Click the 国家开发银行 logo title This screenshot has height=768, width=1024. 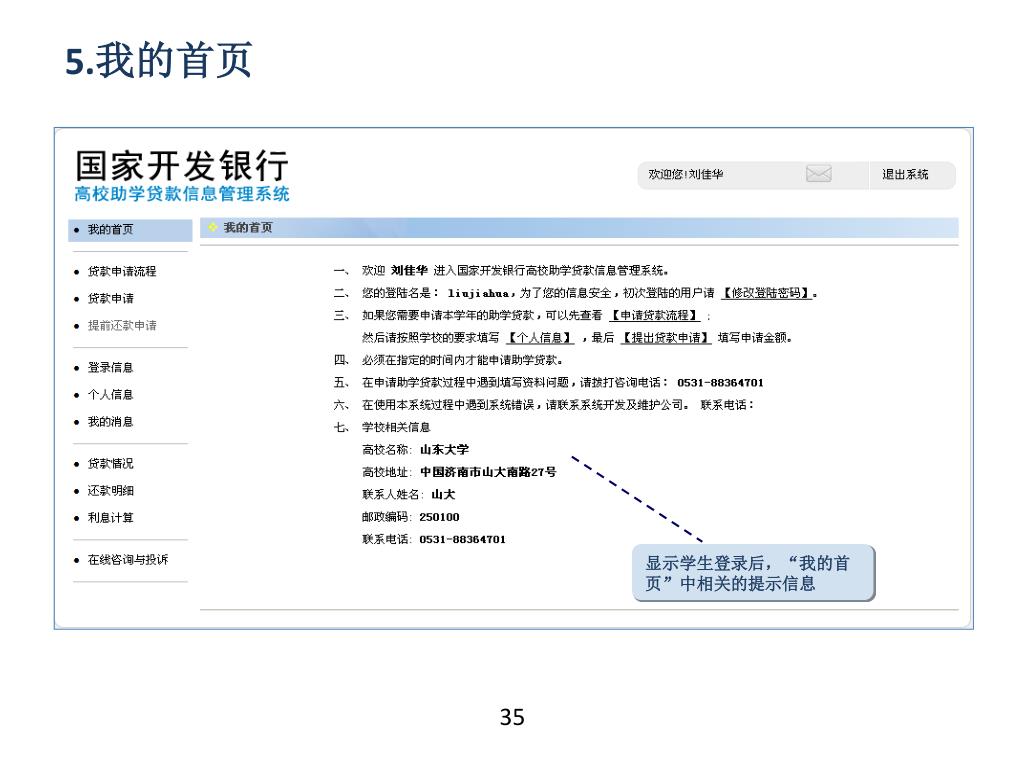[x=182, y=165]
